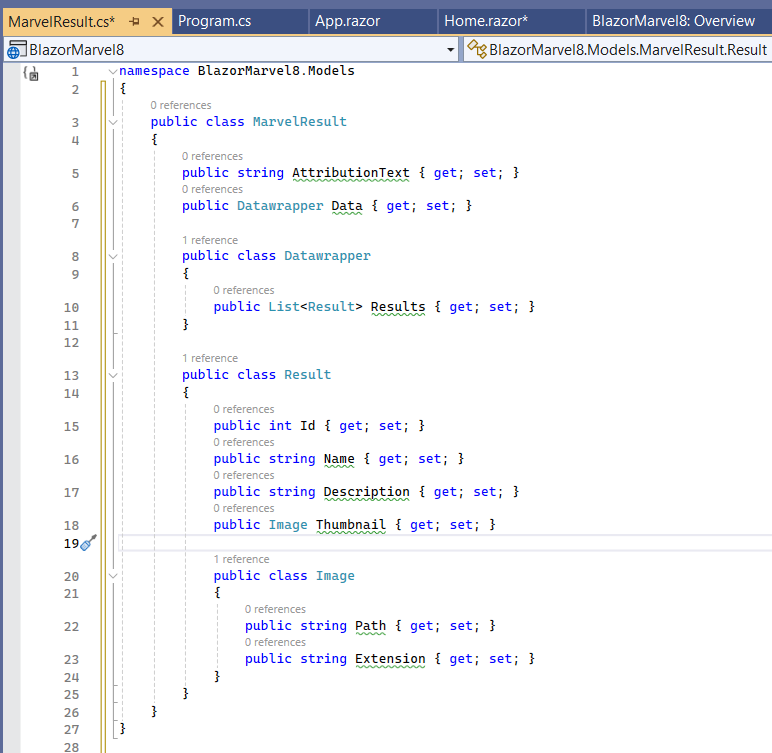Open 0 references link above Id property
This screenshot has height=753, width=772.
click(244, 409)
